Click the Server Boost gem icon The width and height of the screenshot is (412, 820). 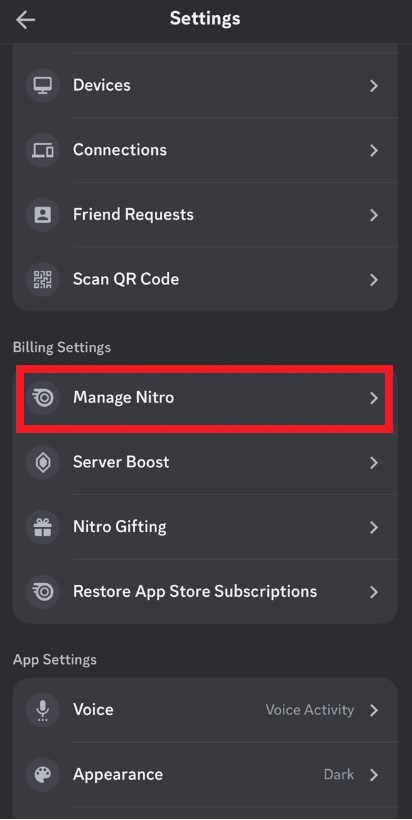tap(42, 462)
